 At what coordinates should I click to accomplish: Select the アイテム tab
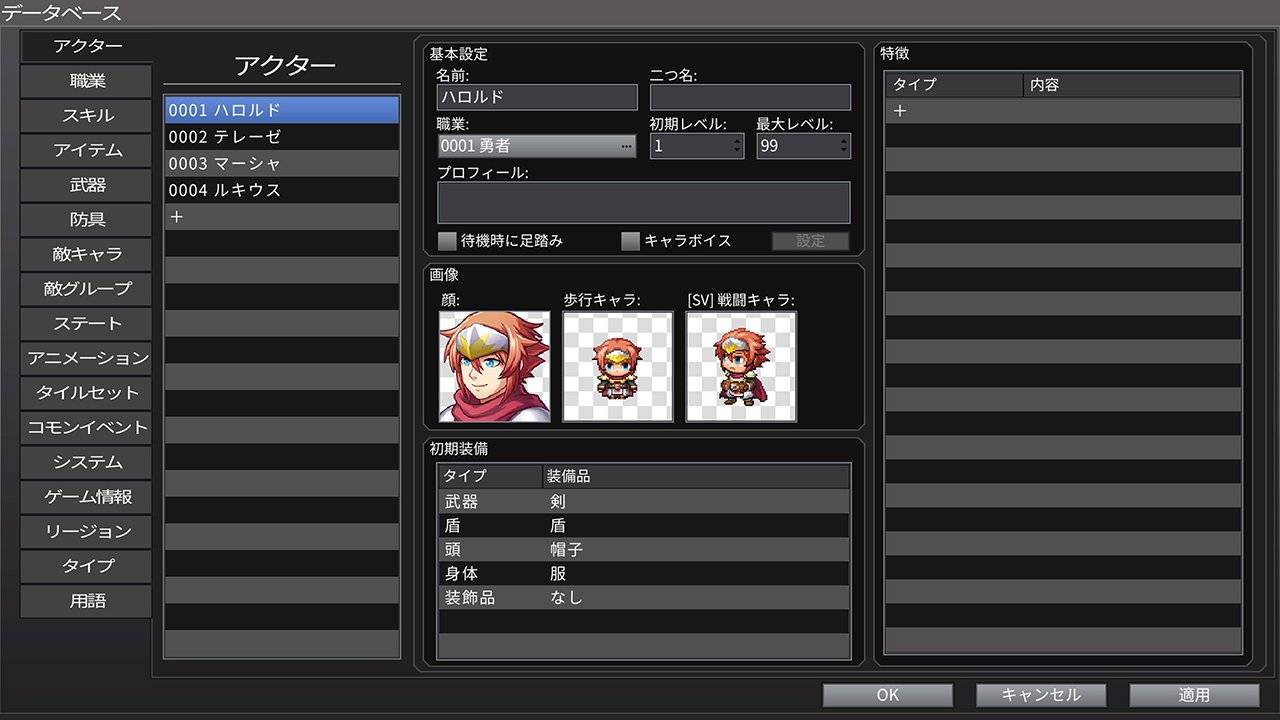pos(86,150)
